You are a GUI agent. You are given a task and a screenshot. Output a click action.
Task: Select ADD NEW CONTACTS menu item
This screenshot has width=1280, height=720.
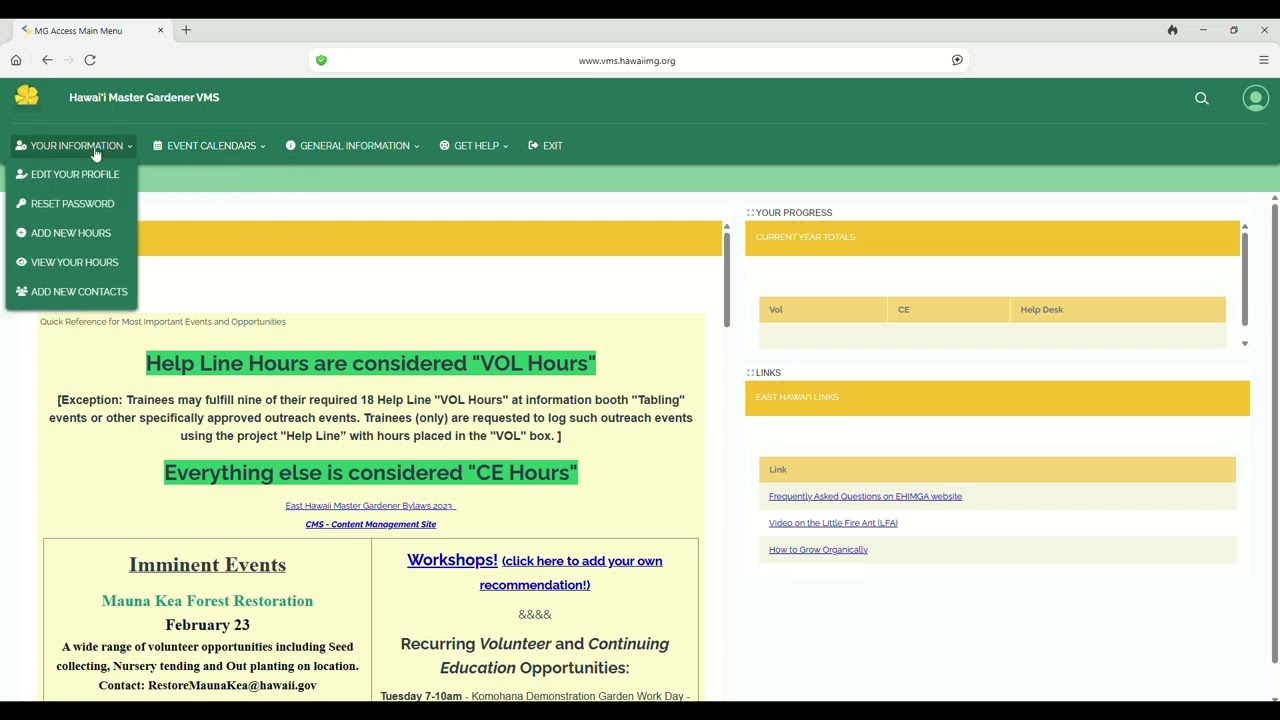coord(72,292)
